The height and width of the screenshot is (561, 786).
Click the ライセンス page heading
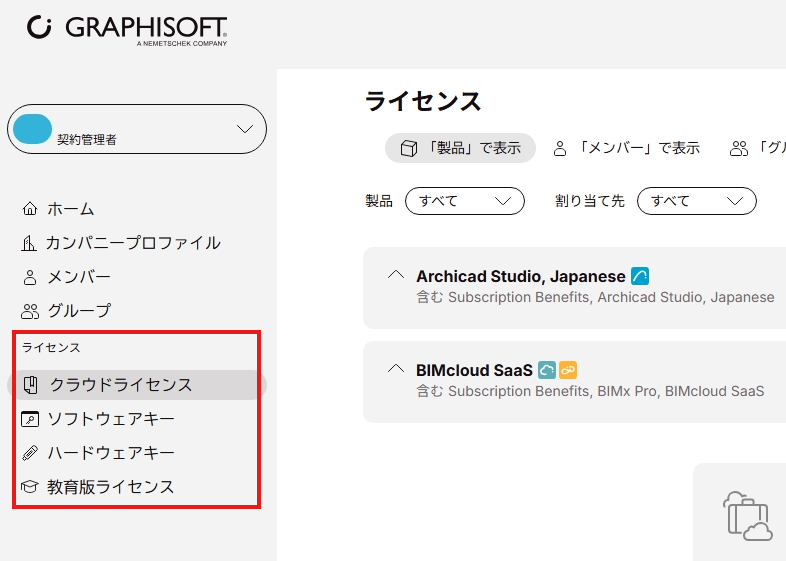423,101
